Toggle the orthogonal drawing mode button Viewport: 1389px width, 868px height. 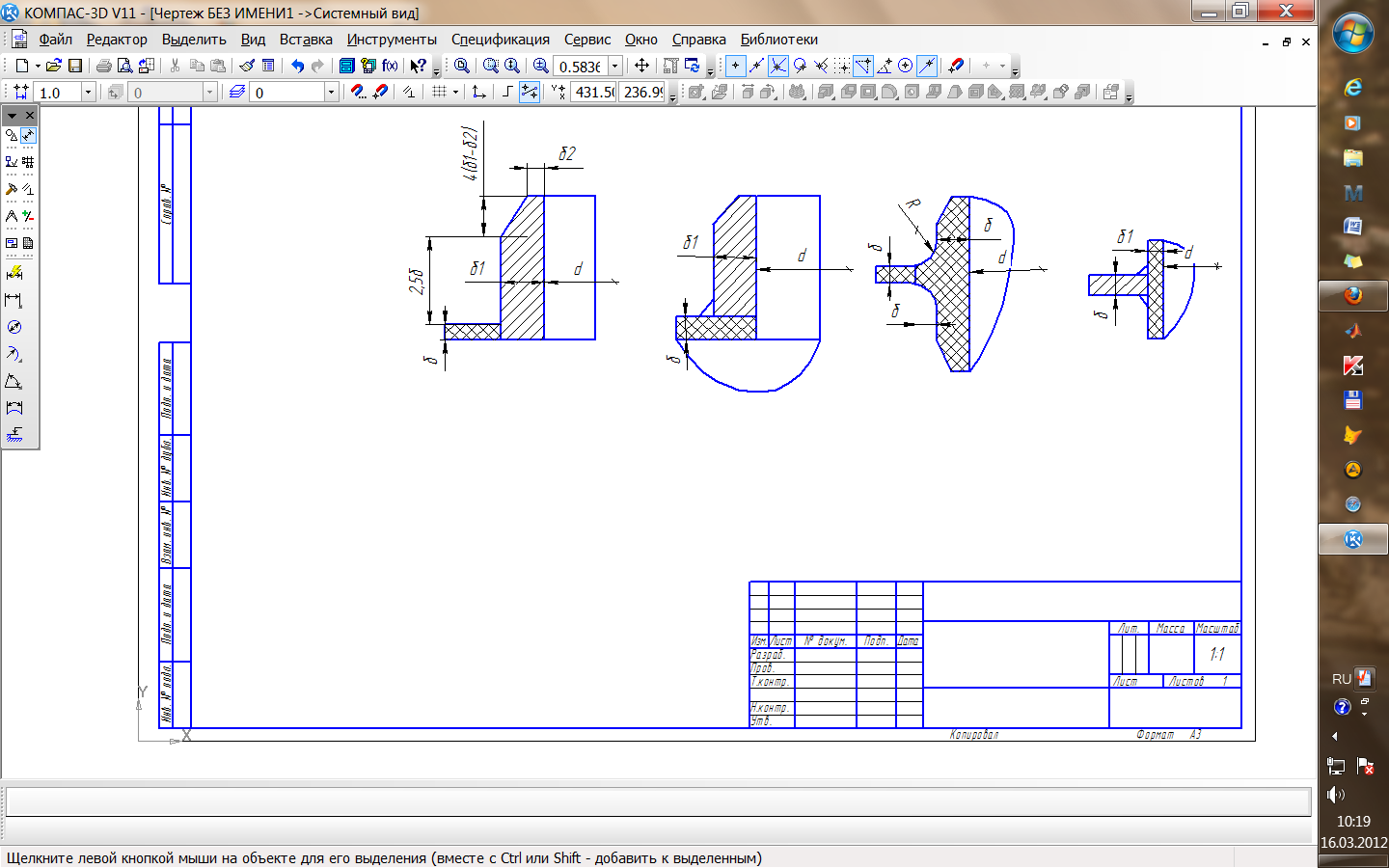pos(507,92)
